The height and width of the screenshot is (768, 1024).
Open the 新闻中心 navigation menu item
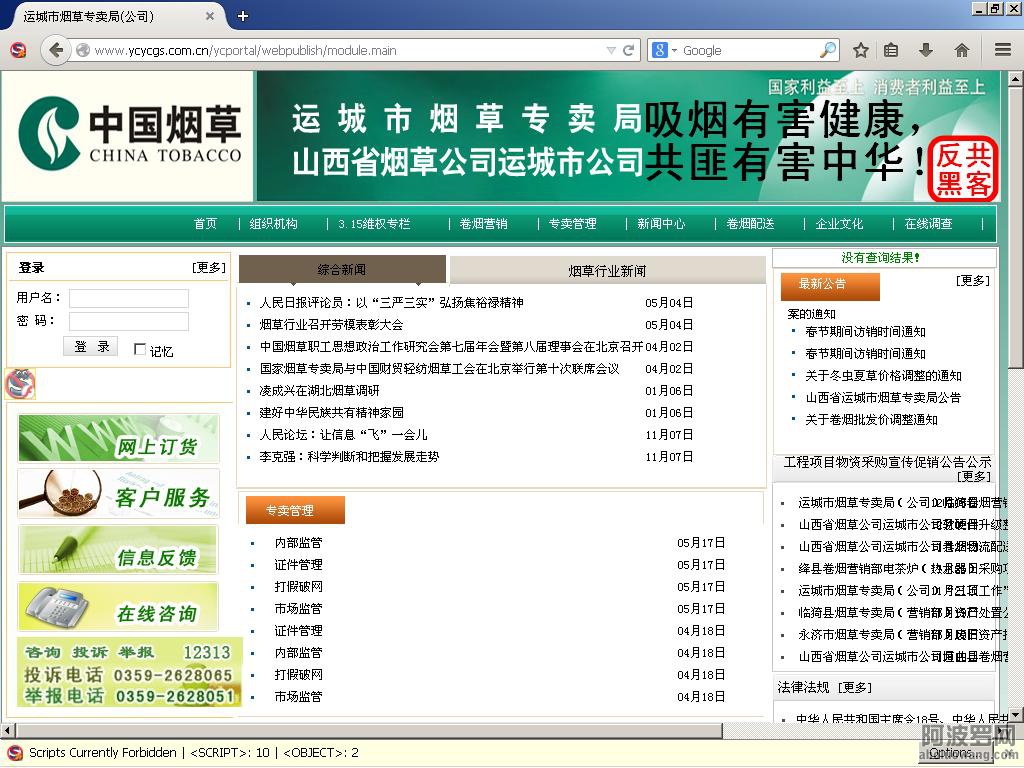click(661, 224)
